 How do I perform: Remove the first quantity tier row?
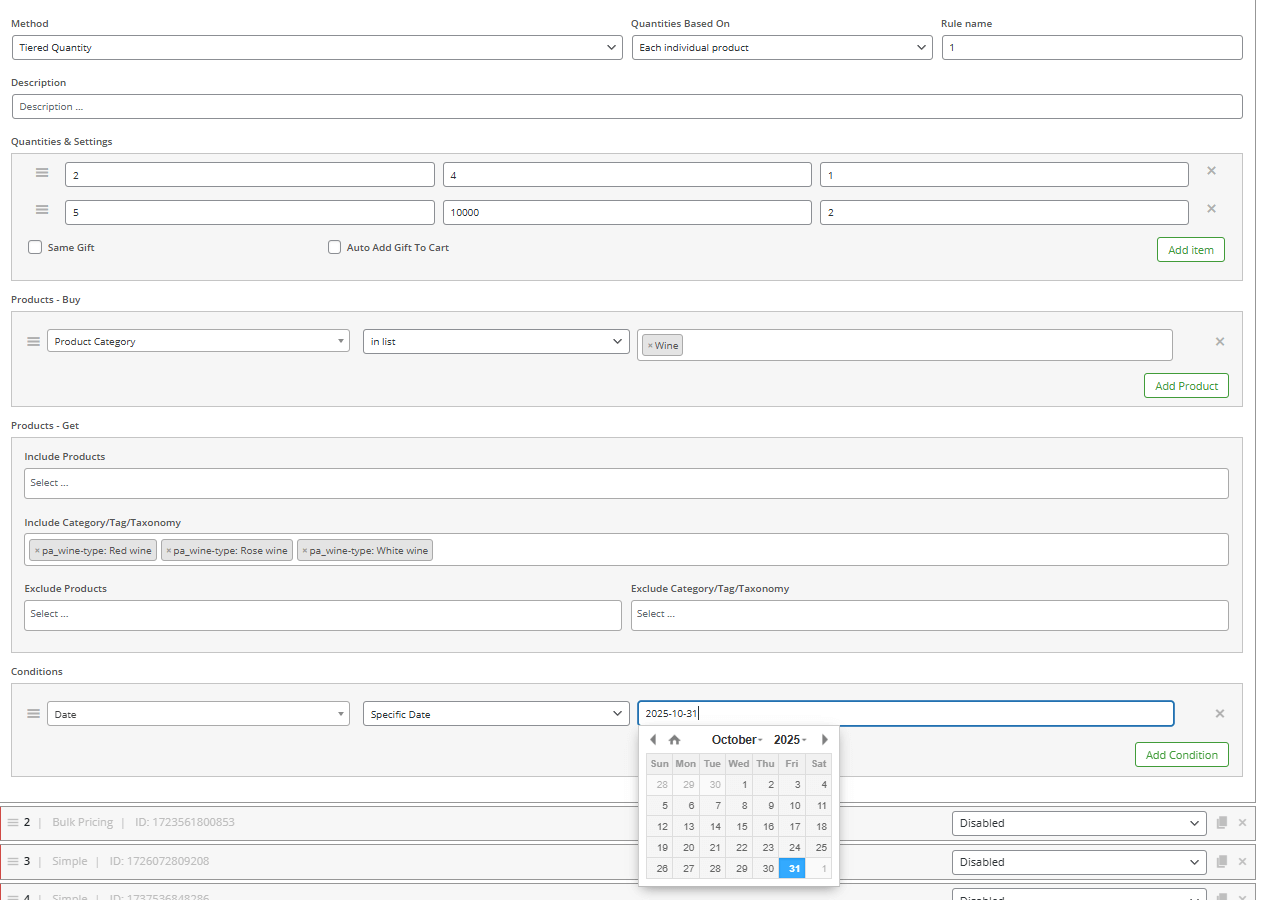1211,171
